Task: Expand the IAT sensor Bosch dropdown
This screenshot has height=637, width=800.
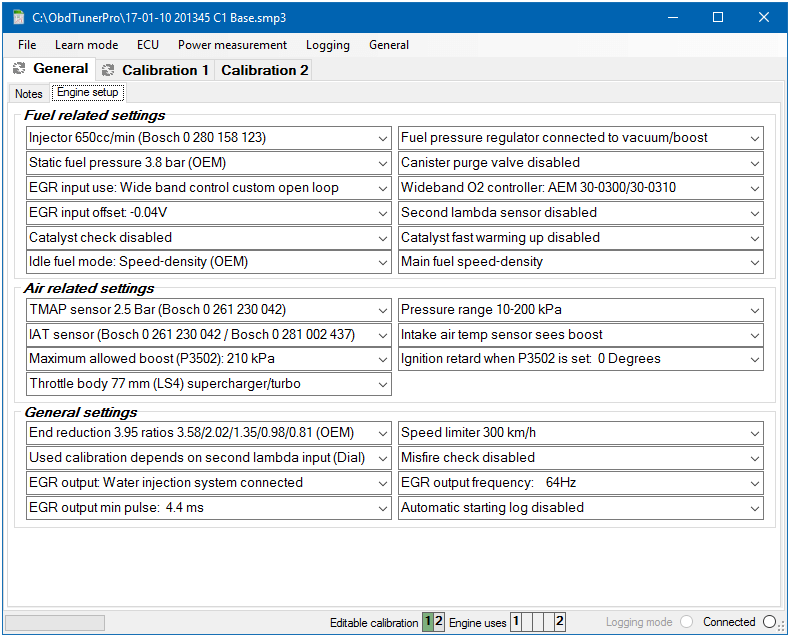Action: (209, 335)
